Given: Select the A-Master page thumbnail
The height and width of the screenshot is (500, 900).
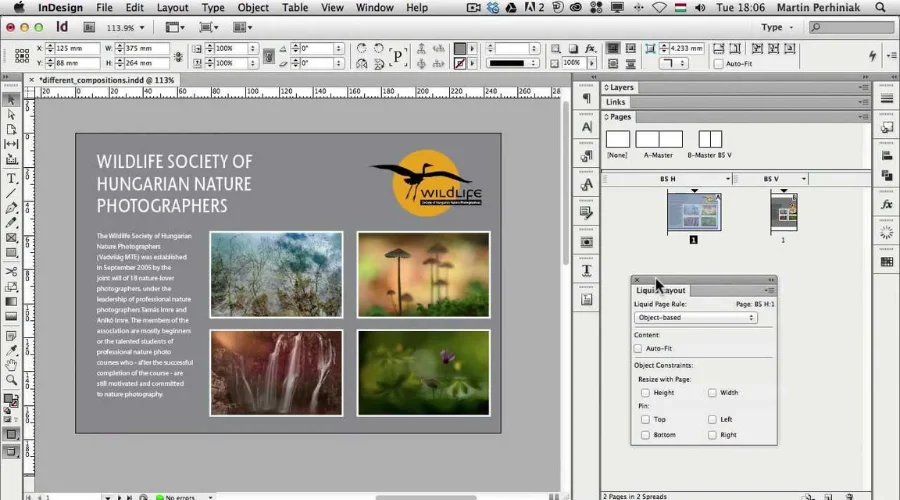Looking at the screenshot, I should click(x=659, y=139).
